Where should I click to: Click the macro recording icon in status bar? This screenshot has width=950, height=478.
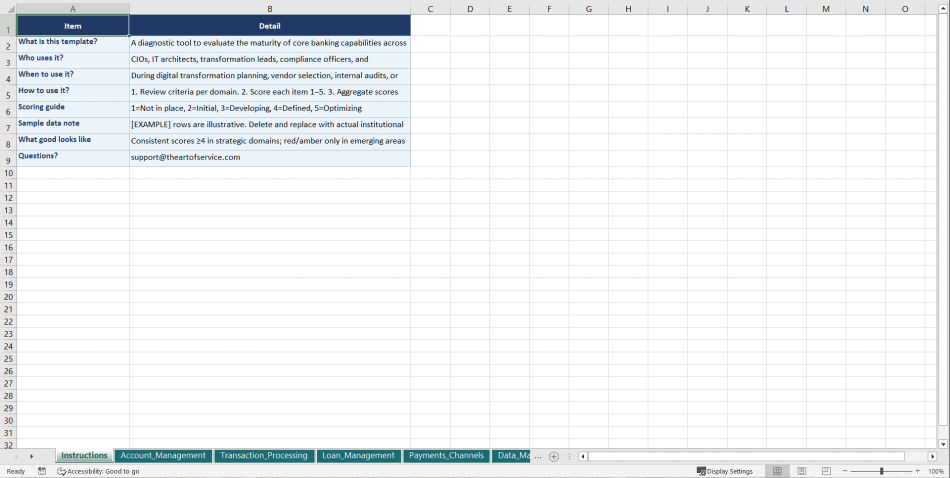pyautogui.click(x=42, y=471)
